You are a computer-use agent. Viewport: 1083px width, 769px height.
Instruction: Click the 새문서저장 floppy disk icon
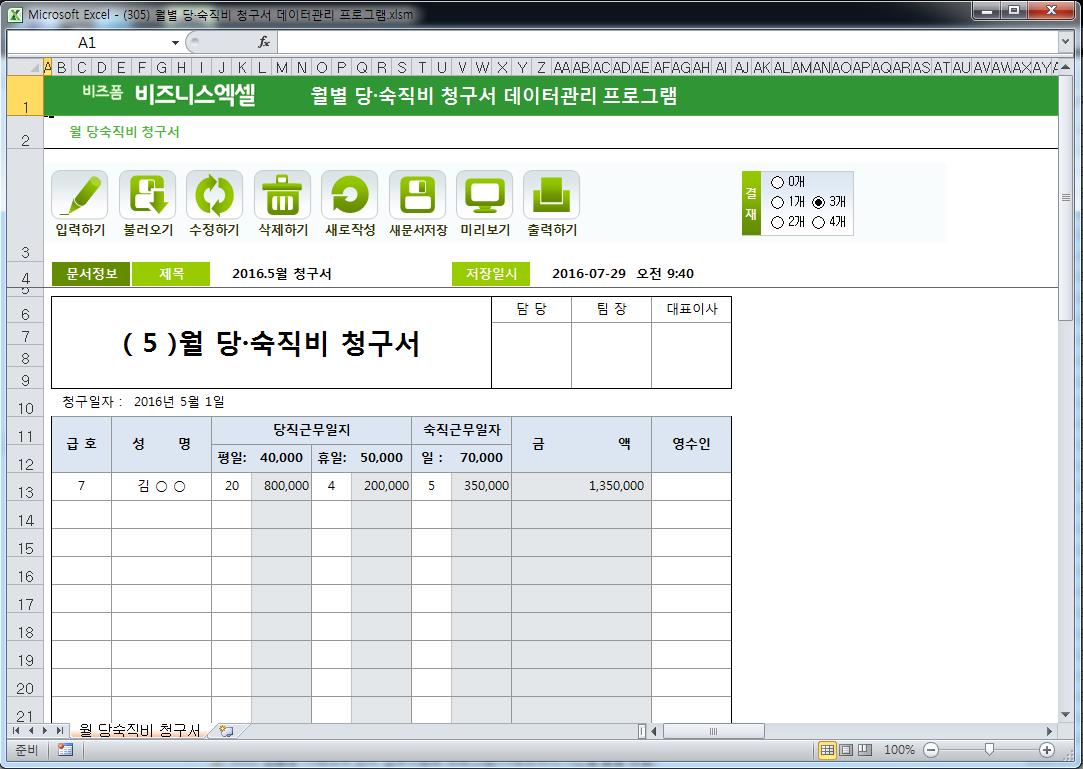coord(417,196)
